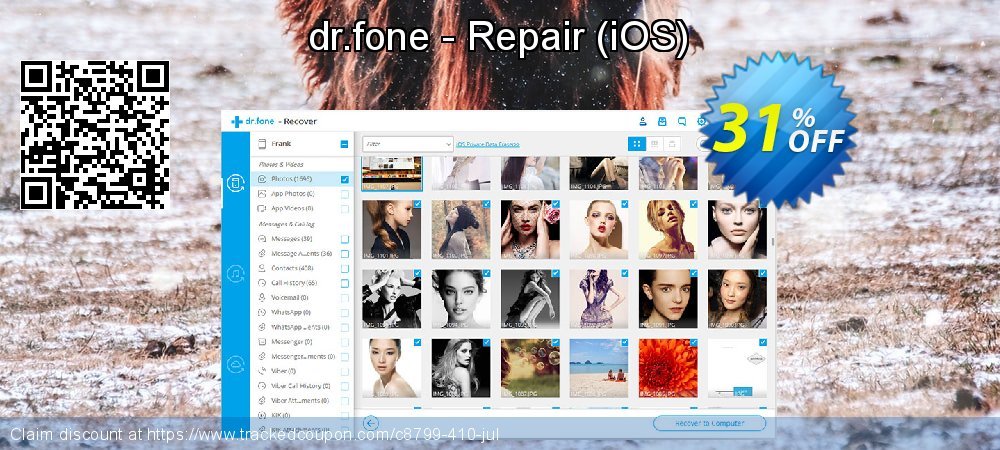1000x450 pixels.
Task: Open the girl with ponytail thumbnail
Action: pyautogui.click(x=392, y=229)
